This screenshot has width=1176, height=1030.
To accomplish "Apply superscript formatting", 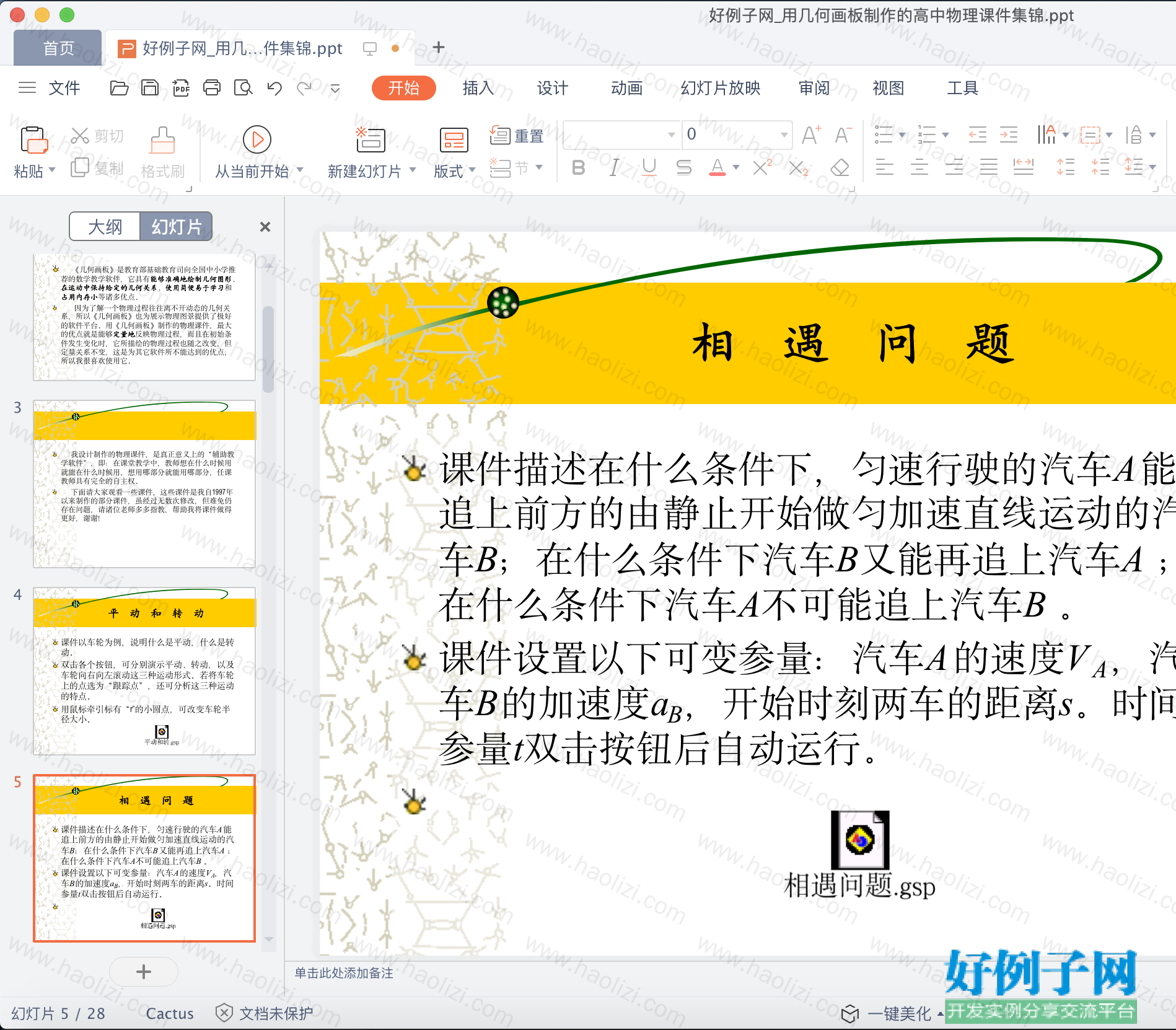I will 762,167.
